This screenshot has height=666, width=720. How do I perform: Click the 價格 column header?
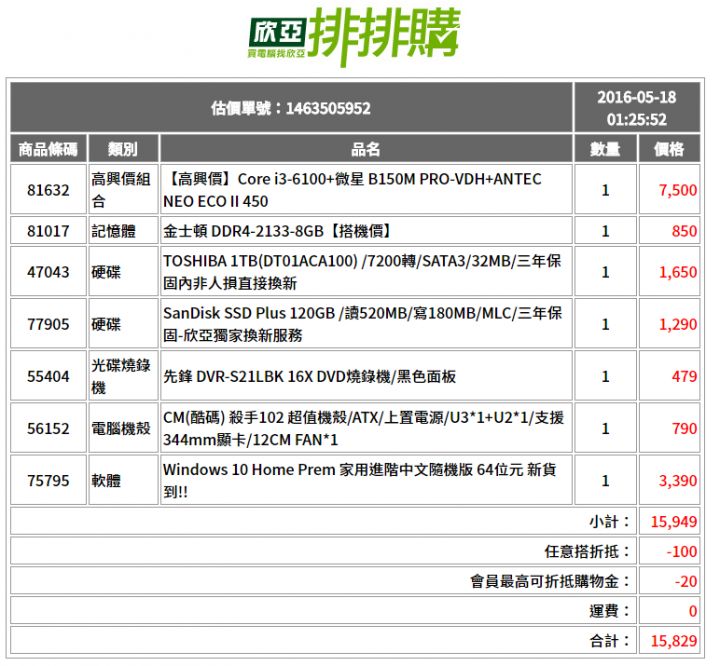(x=669, y=149)
